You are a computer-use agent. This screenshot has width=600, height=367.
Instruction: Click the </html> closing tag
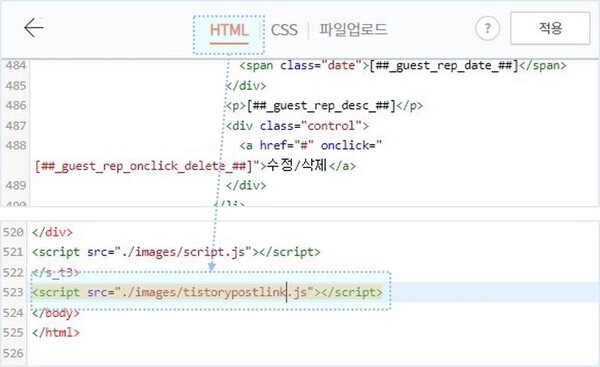(x=56, y=333)
